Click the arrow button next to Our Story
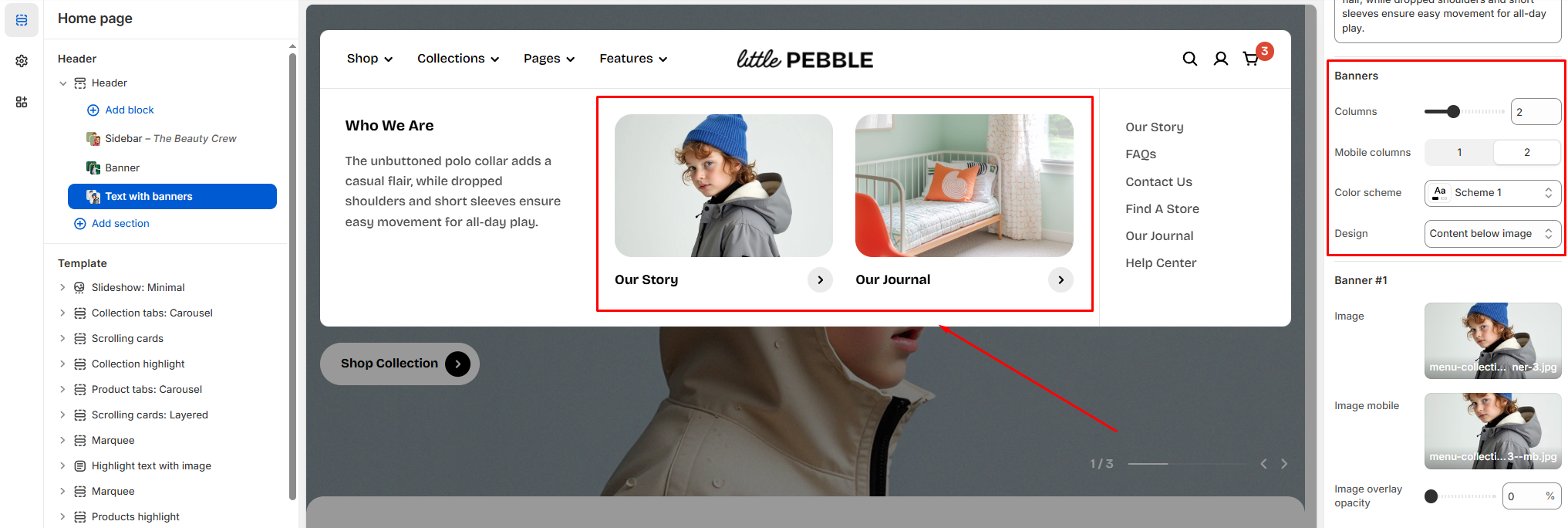The image size is (1568, 528). (820, 279)
